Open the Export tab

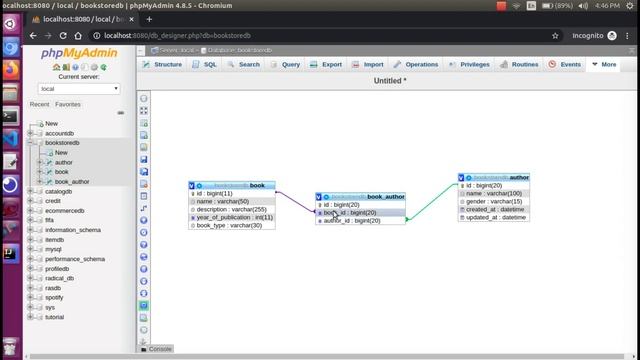(326, 64)
